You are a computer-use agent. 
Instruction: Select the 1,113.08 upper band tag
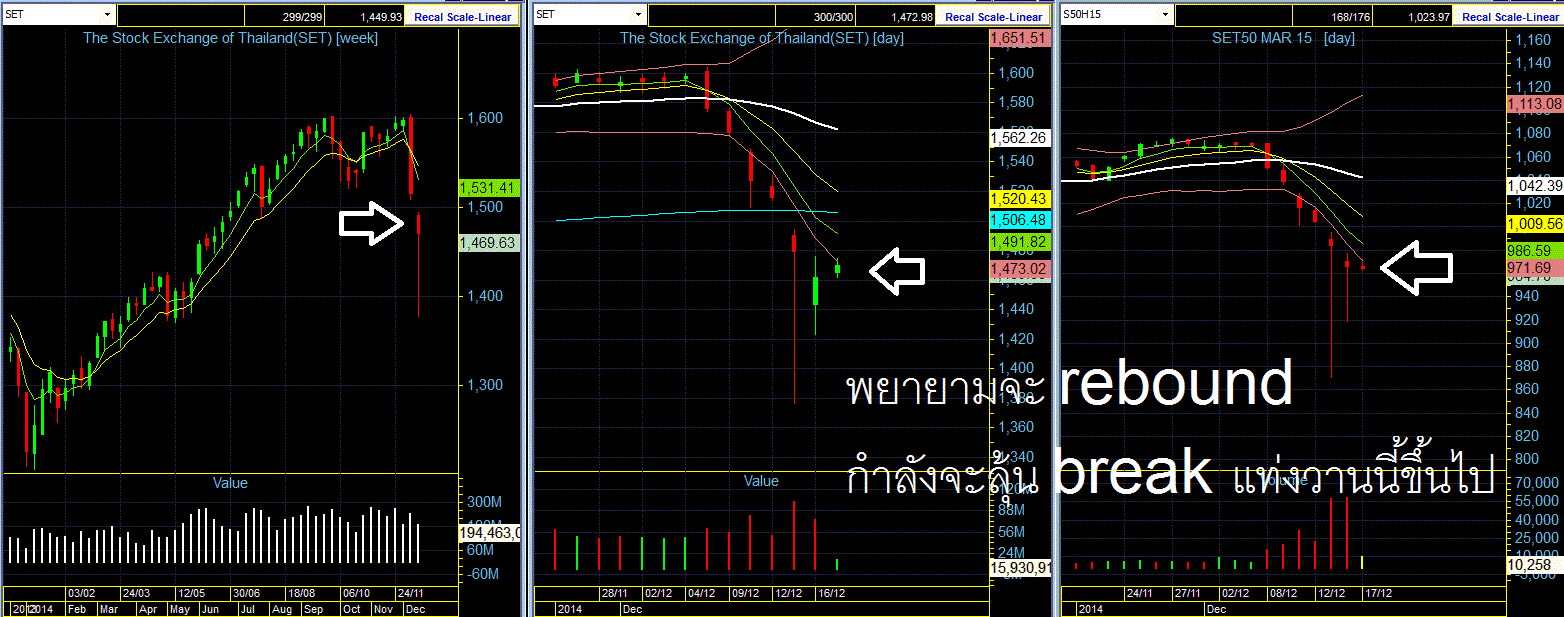pyautogui.click(x=1534, y=104)
